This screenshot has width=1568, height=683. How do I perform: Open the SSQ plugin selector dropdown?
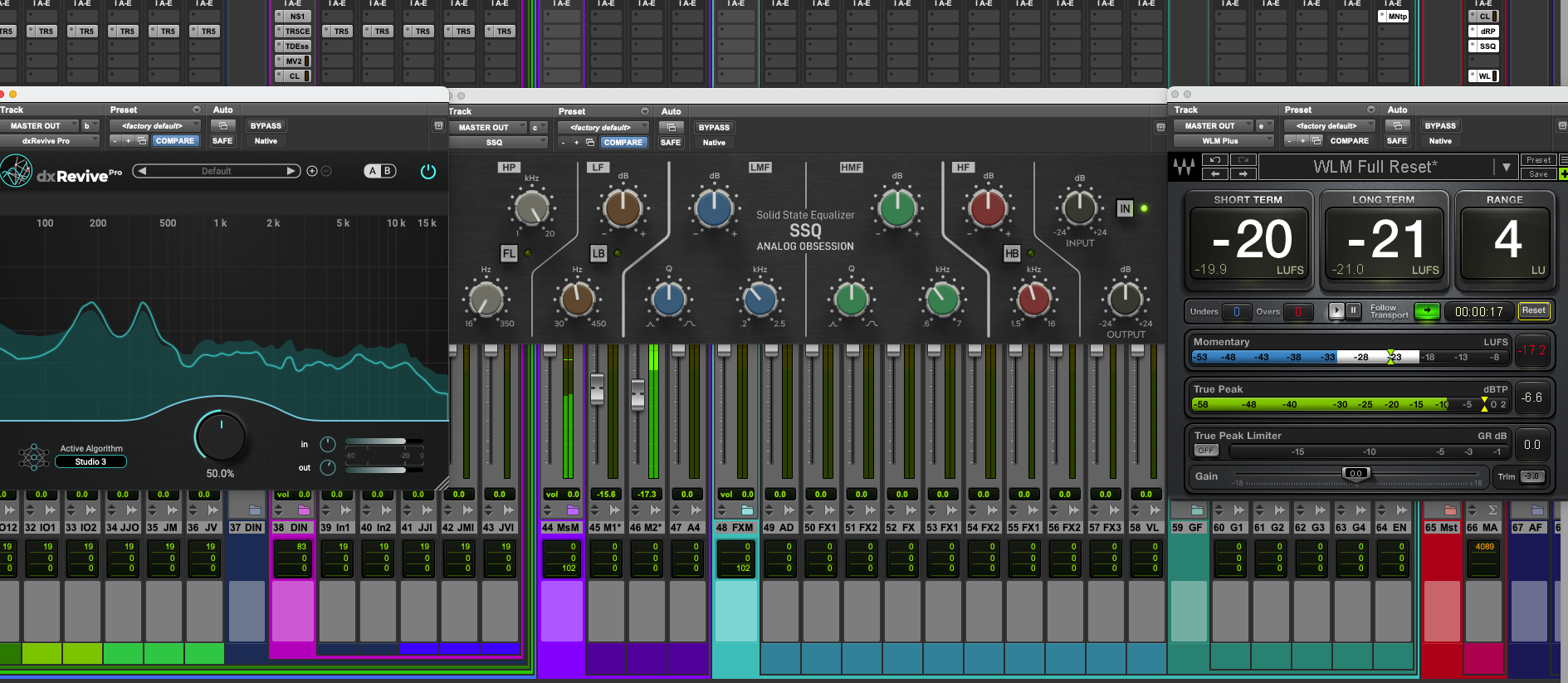point(498,143)
